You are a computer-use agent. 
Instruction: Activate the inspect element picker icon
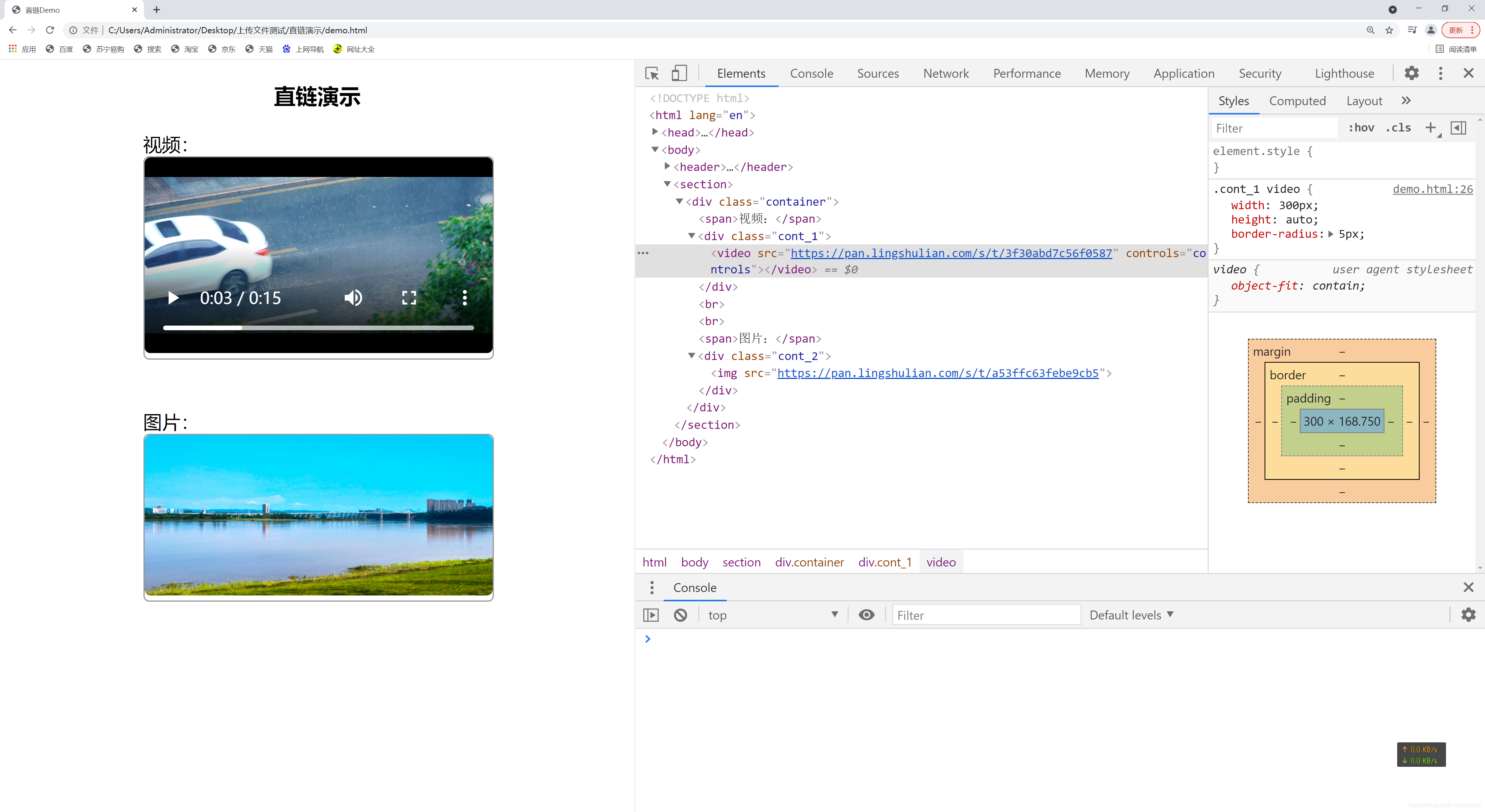(651, 73)
